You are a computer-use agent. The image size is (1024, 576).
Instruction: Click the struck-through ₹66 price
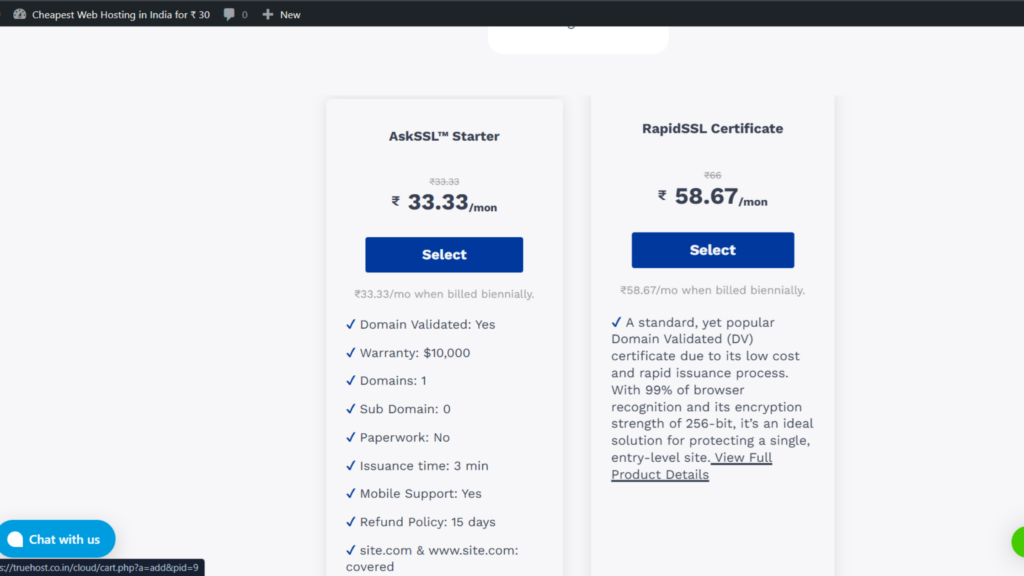click(x=712, y=175)
